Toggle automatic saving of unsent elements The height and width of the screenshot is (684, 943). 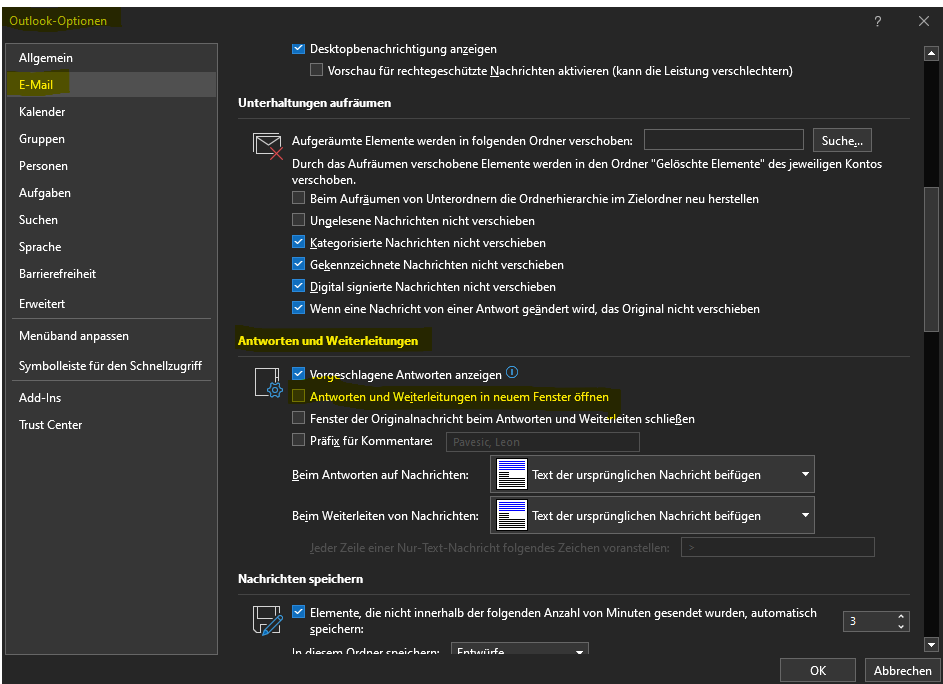point(298,612)
